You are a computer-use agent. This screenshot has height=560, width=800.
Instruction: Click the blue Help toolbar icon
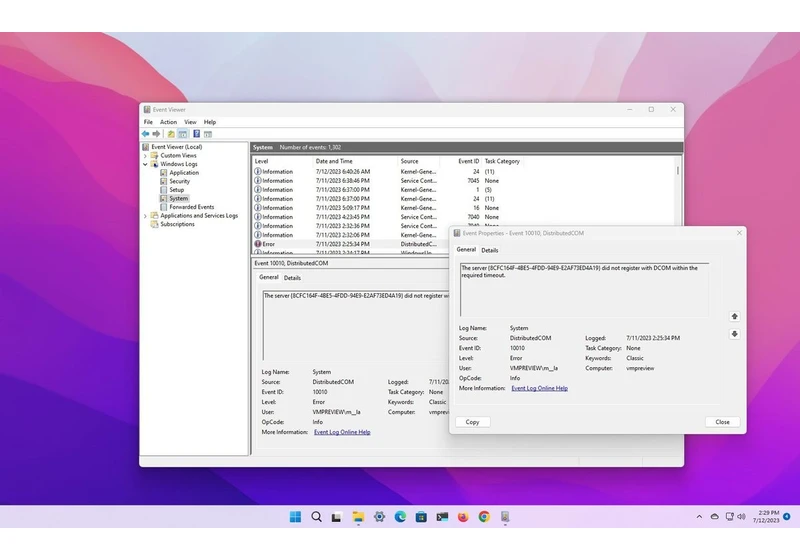(x=196, y=134)
